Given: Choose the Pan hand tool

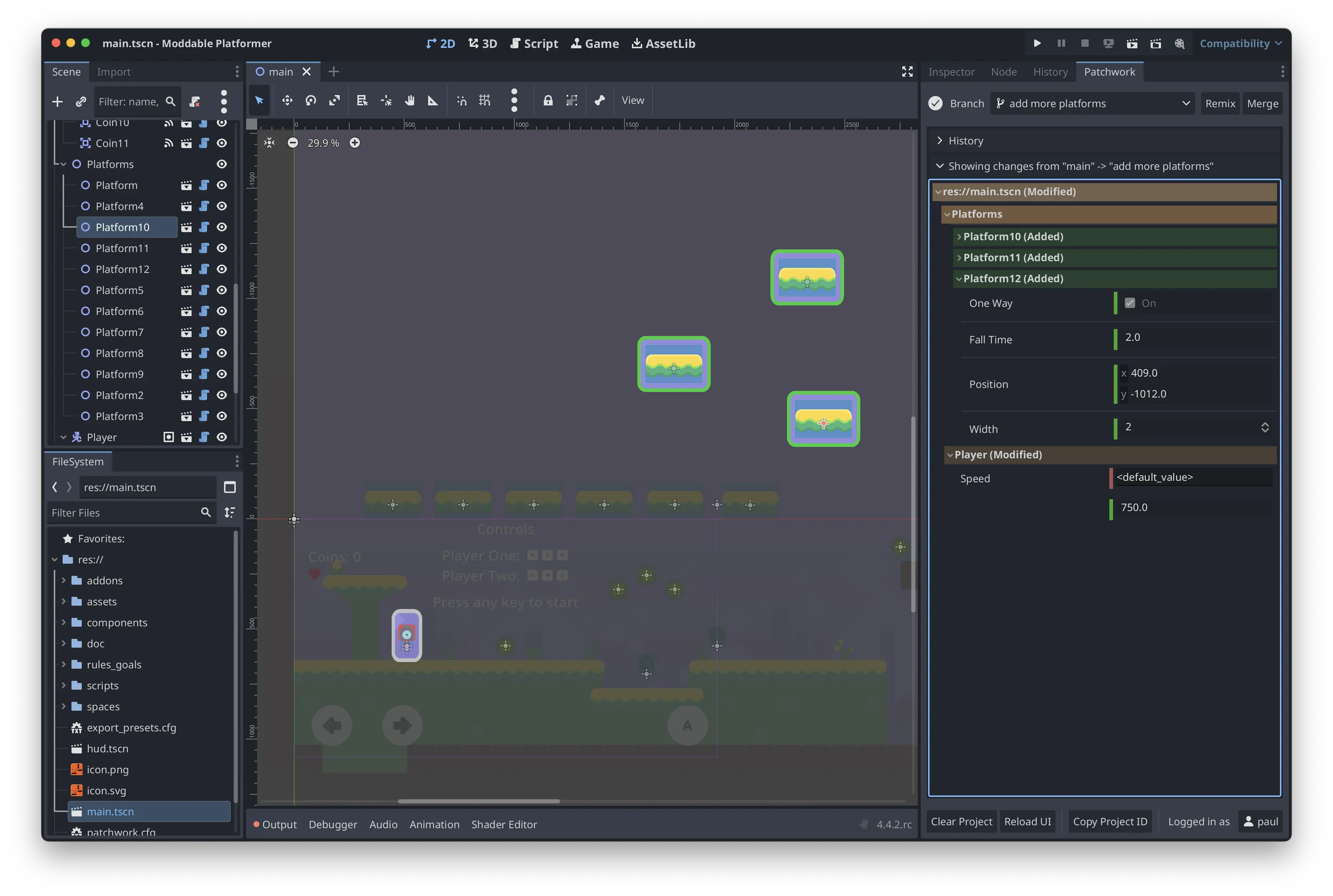Looking at the screenshot, I should [410, 101].
